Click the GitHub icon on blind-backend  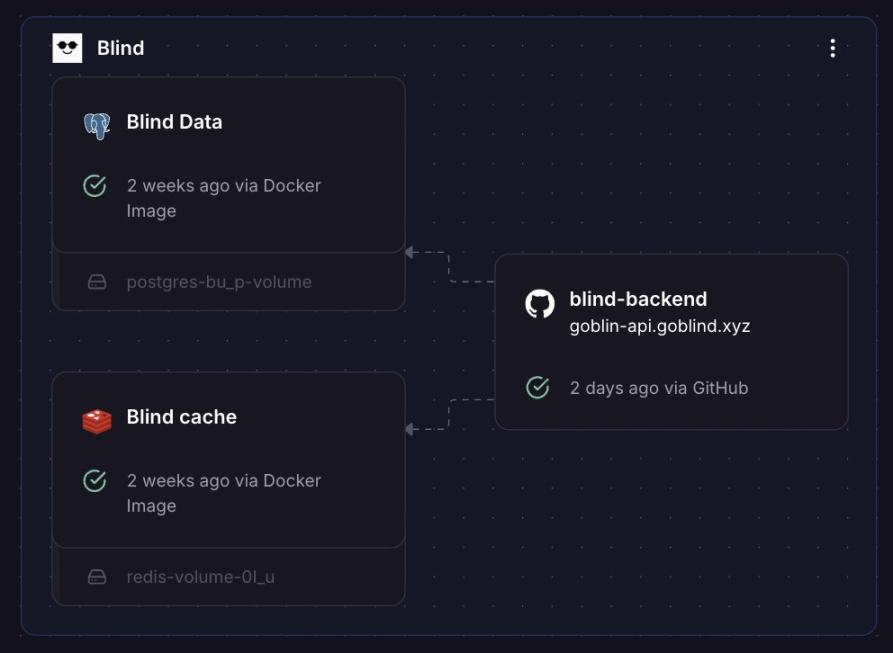[x=539, y=304]
